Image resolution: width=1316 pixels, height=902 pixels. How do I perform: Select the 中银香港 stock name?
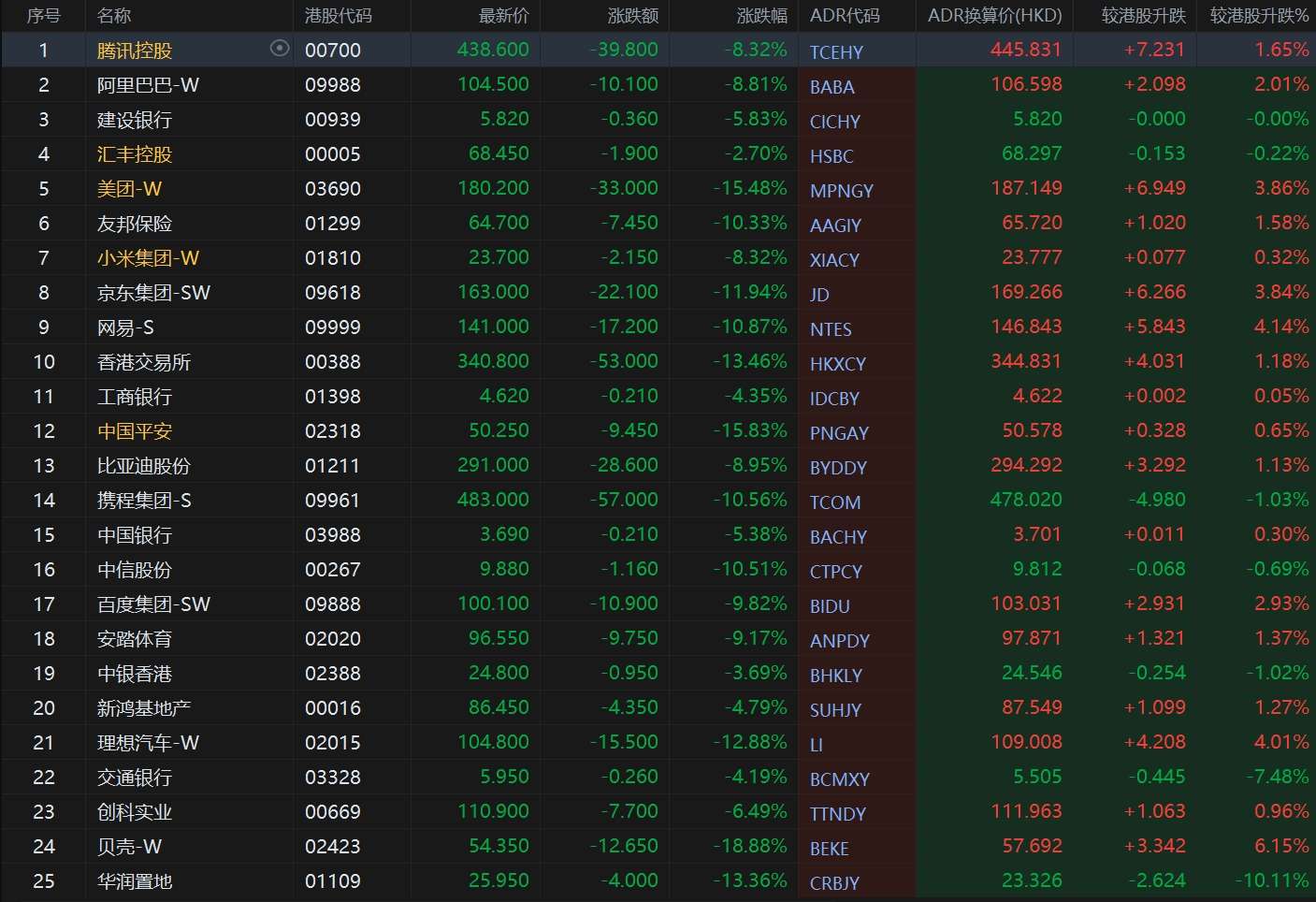pos(135,674)
